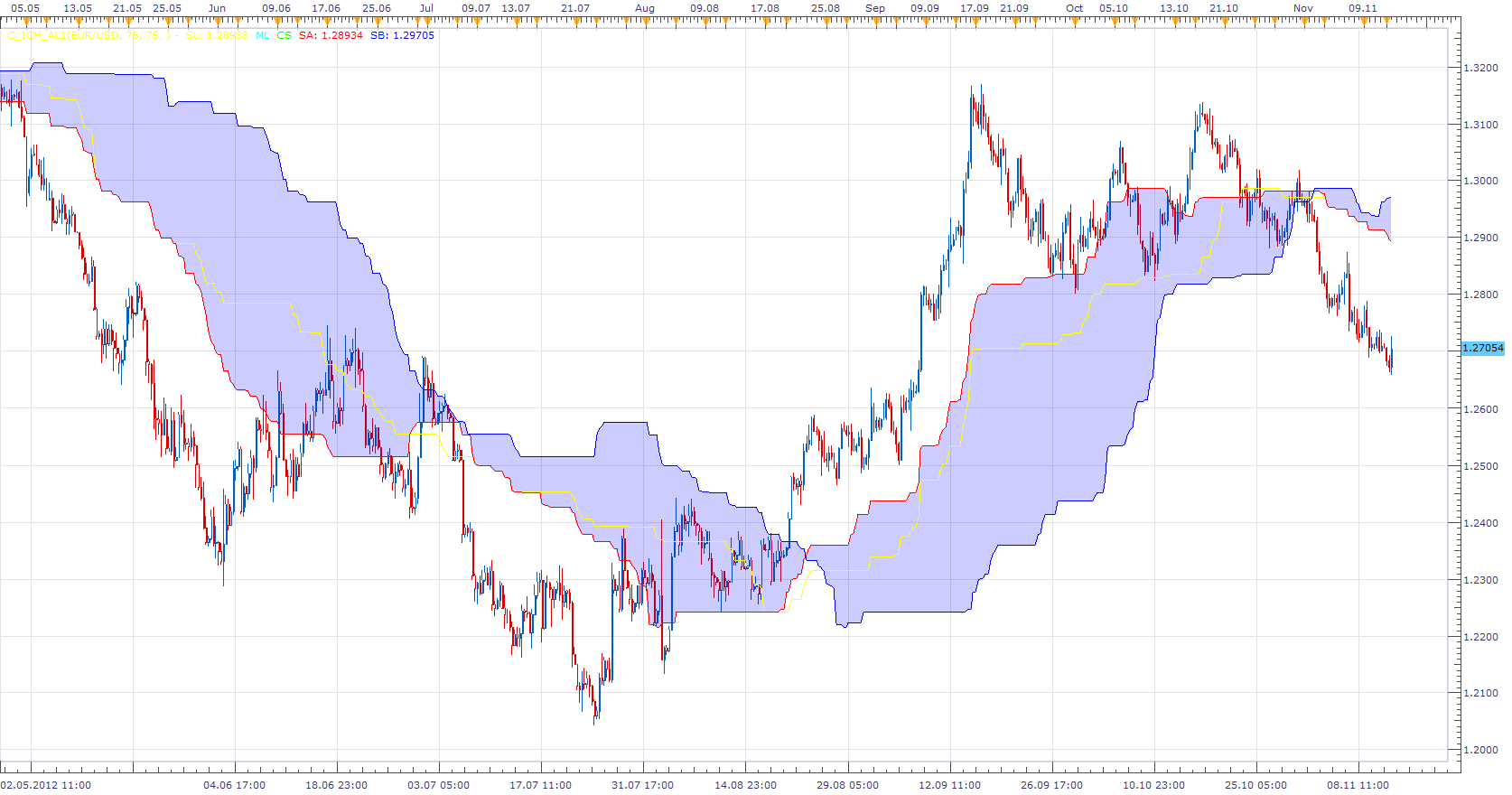Screen dimensions: 1512x795
Task: Click the current price tag 1.27054
Action: pyautogui.click(x=1483, y=348)
